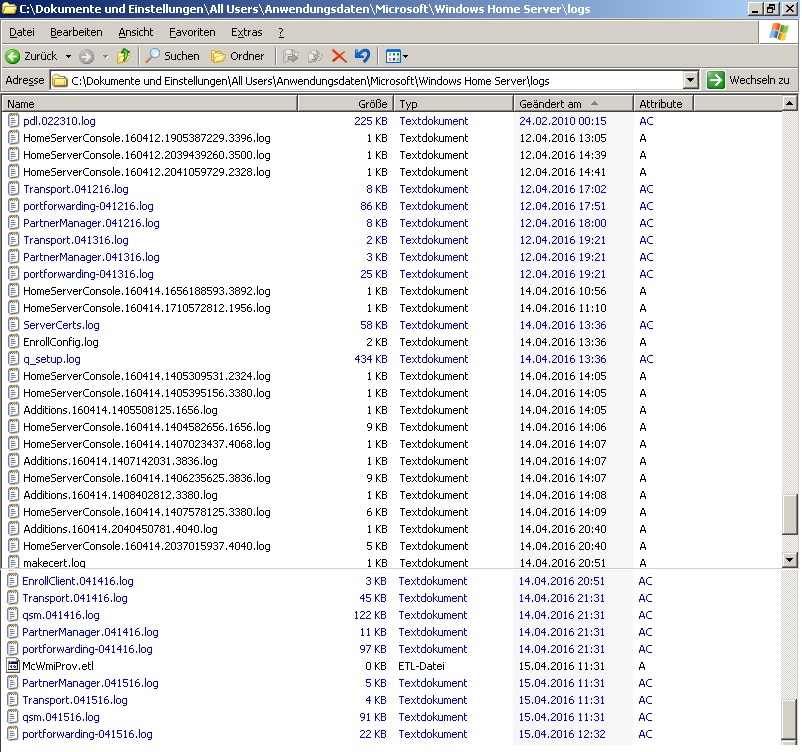Select the q_setup.log file

coord(52,359)
